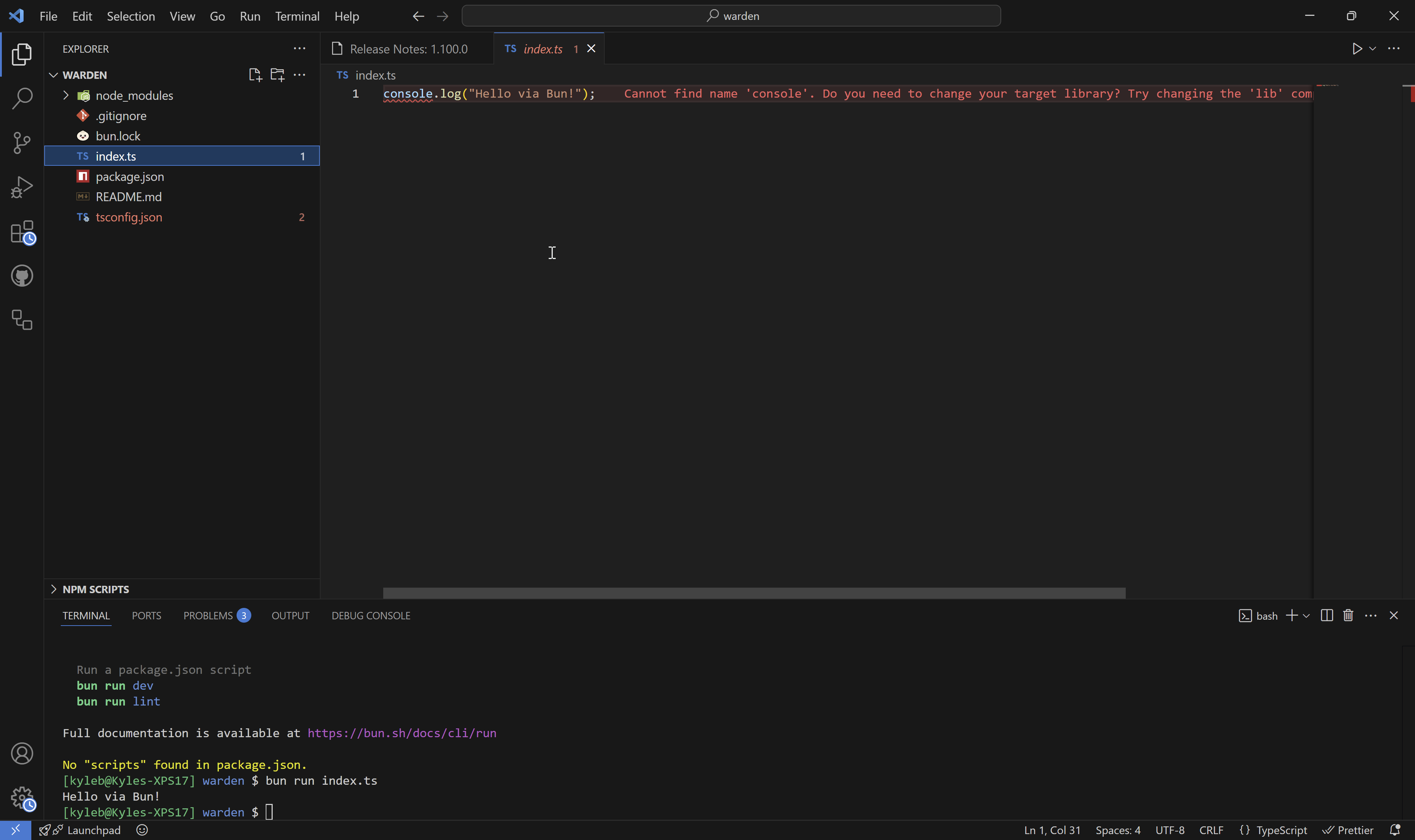This screenshot has height=840, width=1415.
Task: Open new terminal profile dropdown arrow
Action: pyautogui.click(x=1306, y=616)
